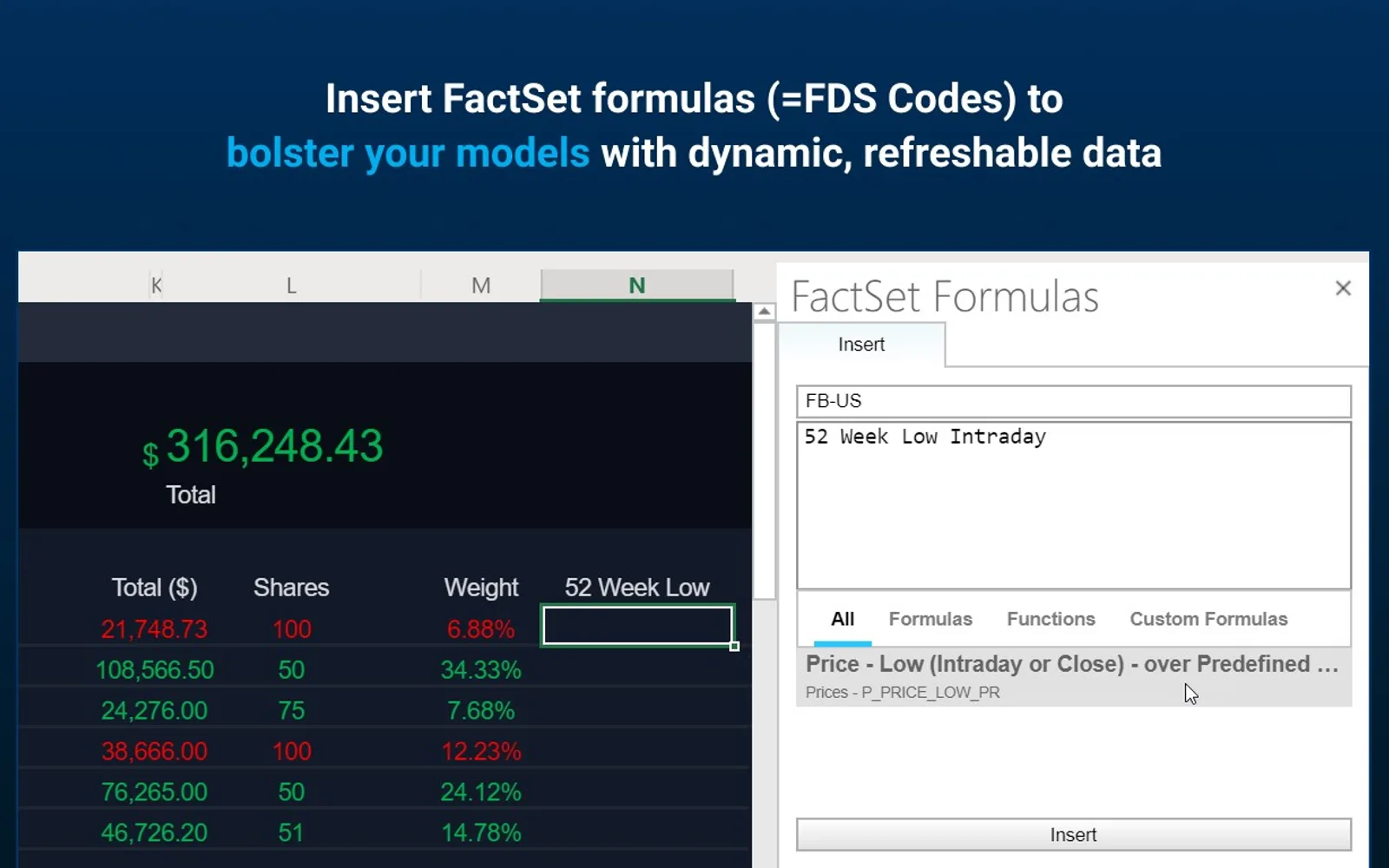
Task: Select the Weight cell 12.23%
Action: coord(481,752)
